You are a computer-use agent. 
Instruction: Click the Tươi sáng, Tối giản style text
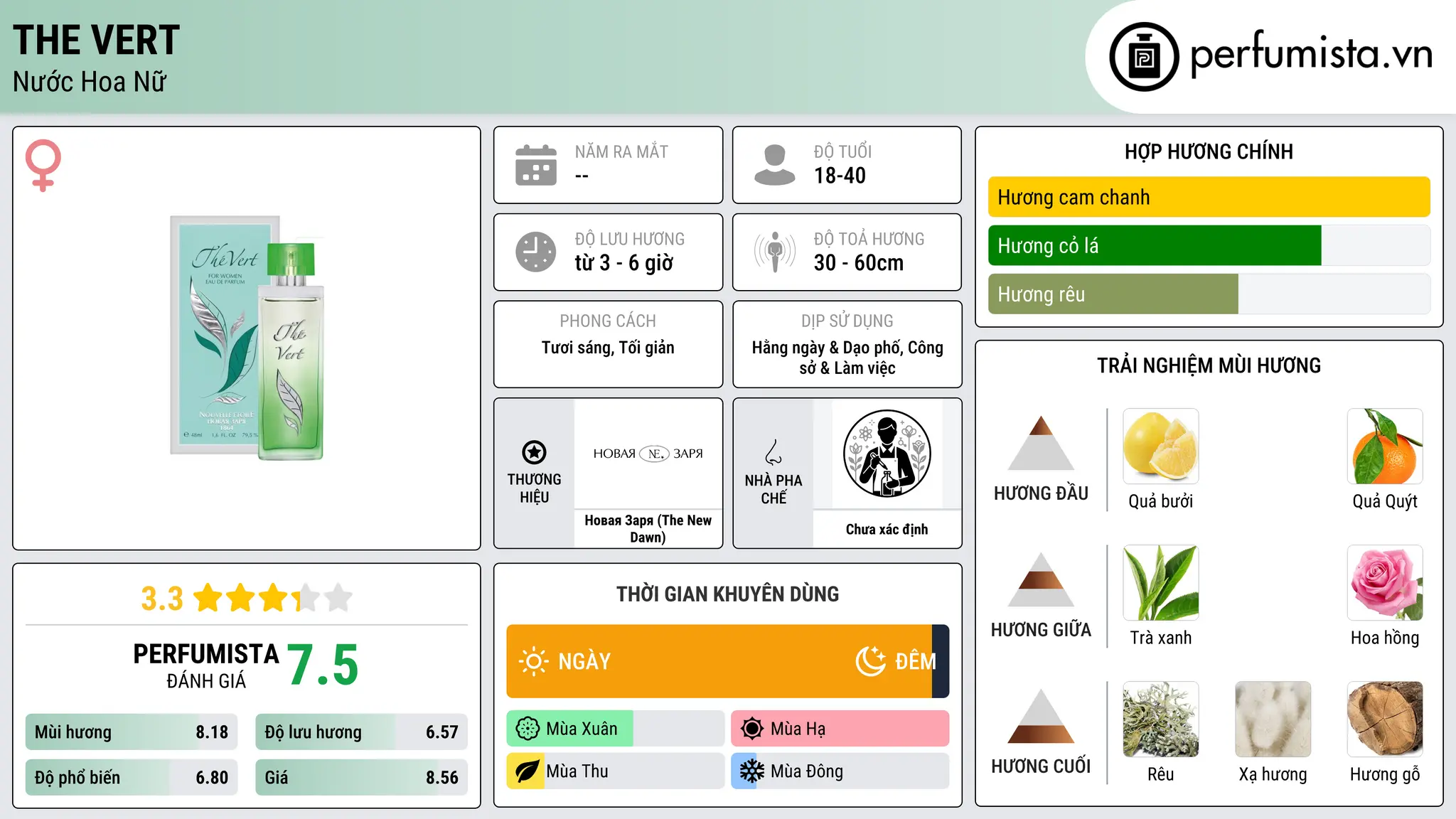pos(608,348)
